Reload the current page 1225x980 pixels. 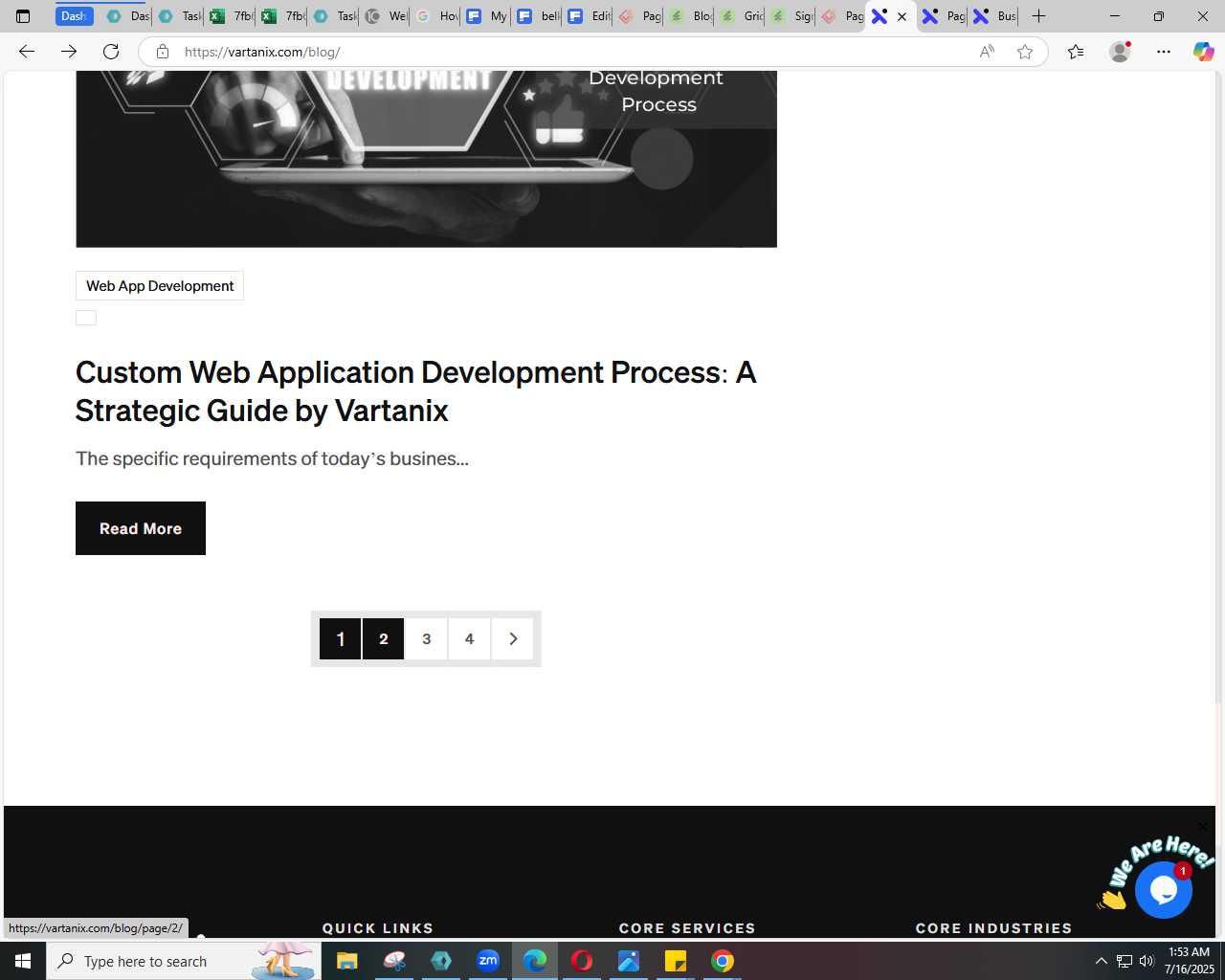pos(111,52)
